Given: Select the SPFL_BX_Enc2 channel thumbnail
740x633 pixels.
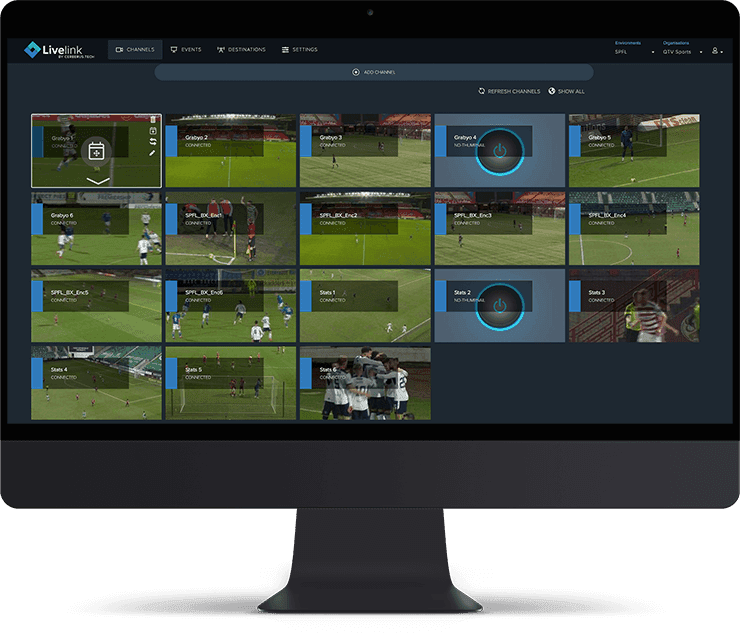Looking at the screenshot, I should coord(365,228).
